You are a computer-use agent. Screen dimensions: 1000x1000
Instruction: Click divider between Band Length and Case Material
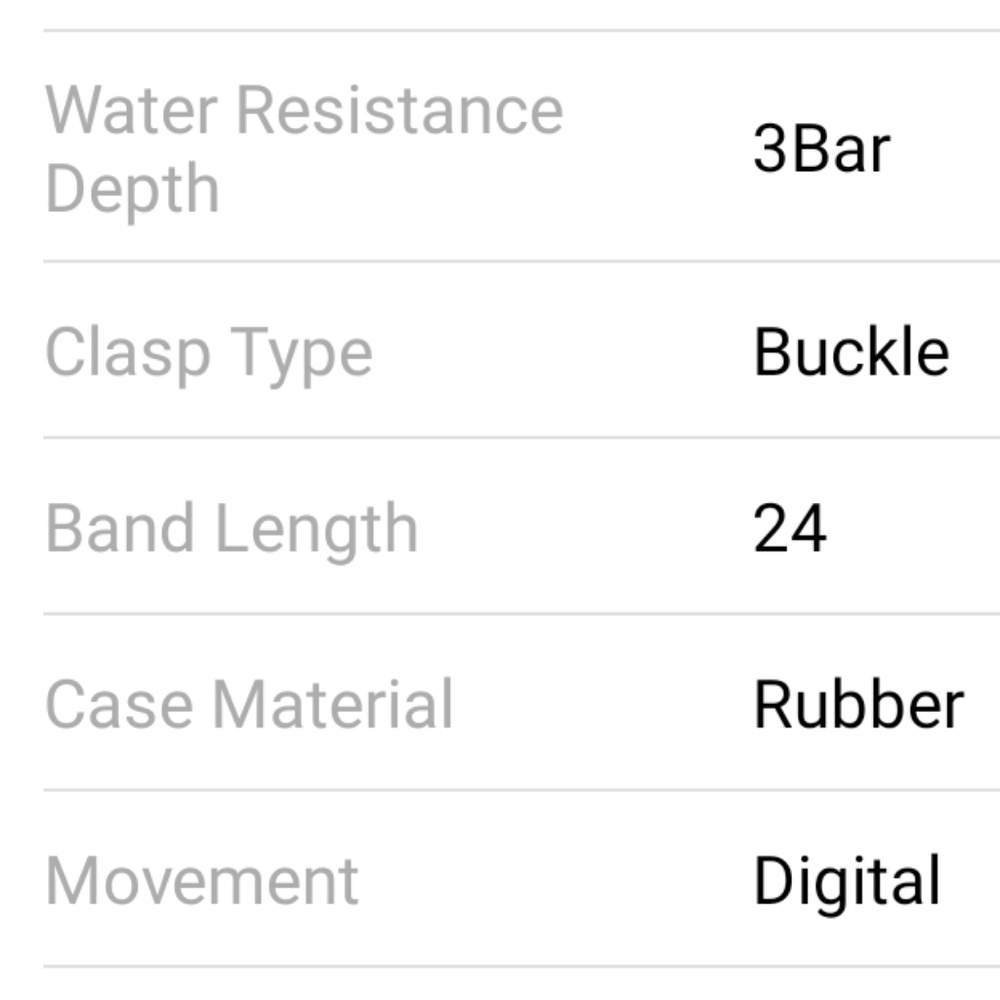[522, 614]
